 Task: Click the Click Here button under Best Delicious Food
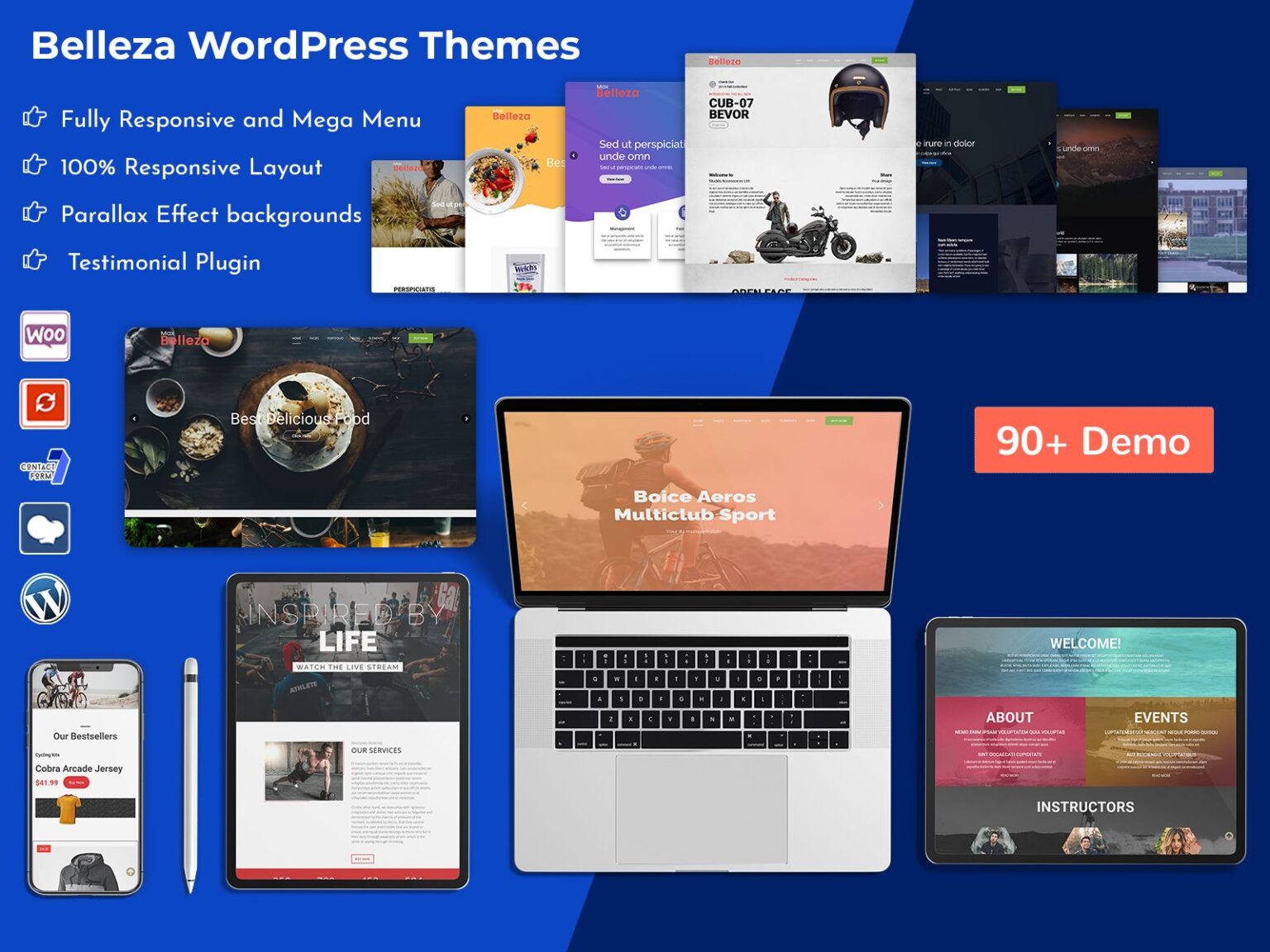[x=301, y=436]
